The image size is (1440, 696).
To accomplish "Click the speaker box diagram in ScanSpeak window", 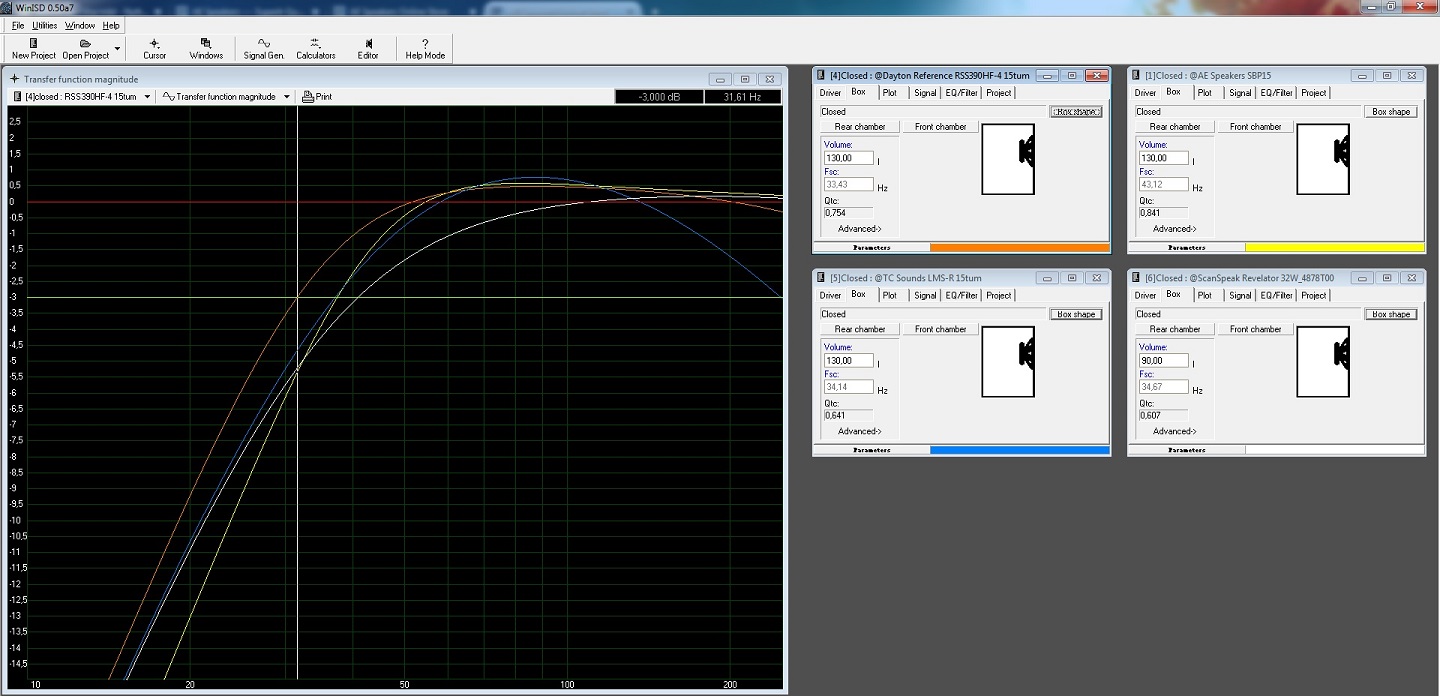I will pyautogui.click(x=1322, y=360).
